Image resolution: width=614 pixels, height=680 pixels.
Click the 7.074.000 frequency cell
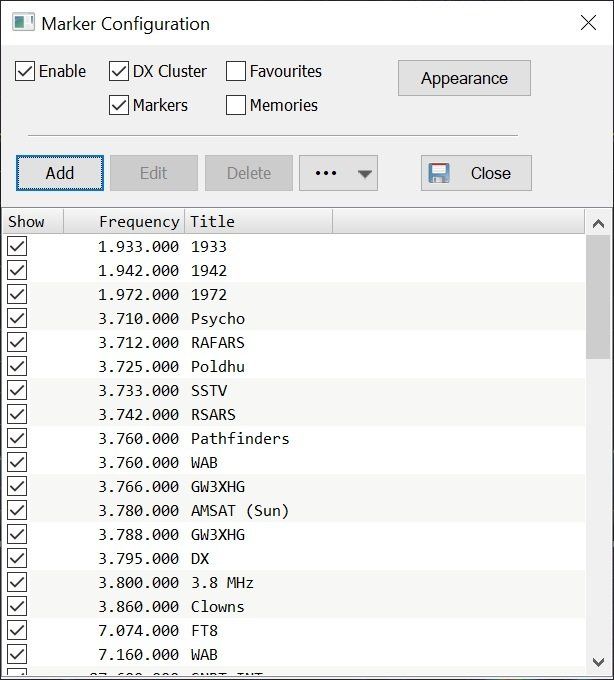(x=138, y=630)
